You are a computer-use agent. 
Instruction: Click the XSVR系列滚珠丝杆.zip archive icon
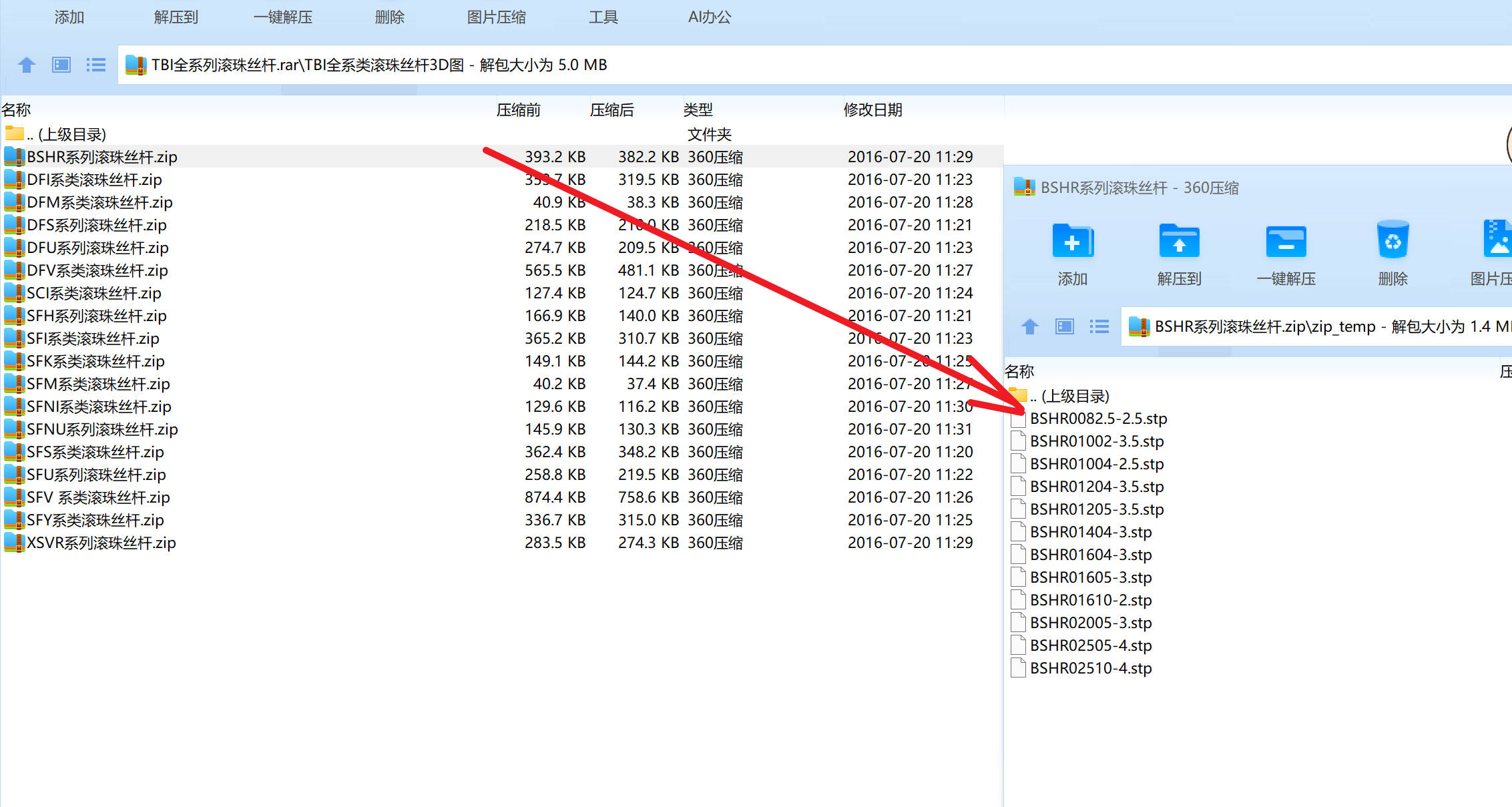tap(14, 543)
